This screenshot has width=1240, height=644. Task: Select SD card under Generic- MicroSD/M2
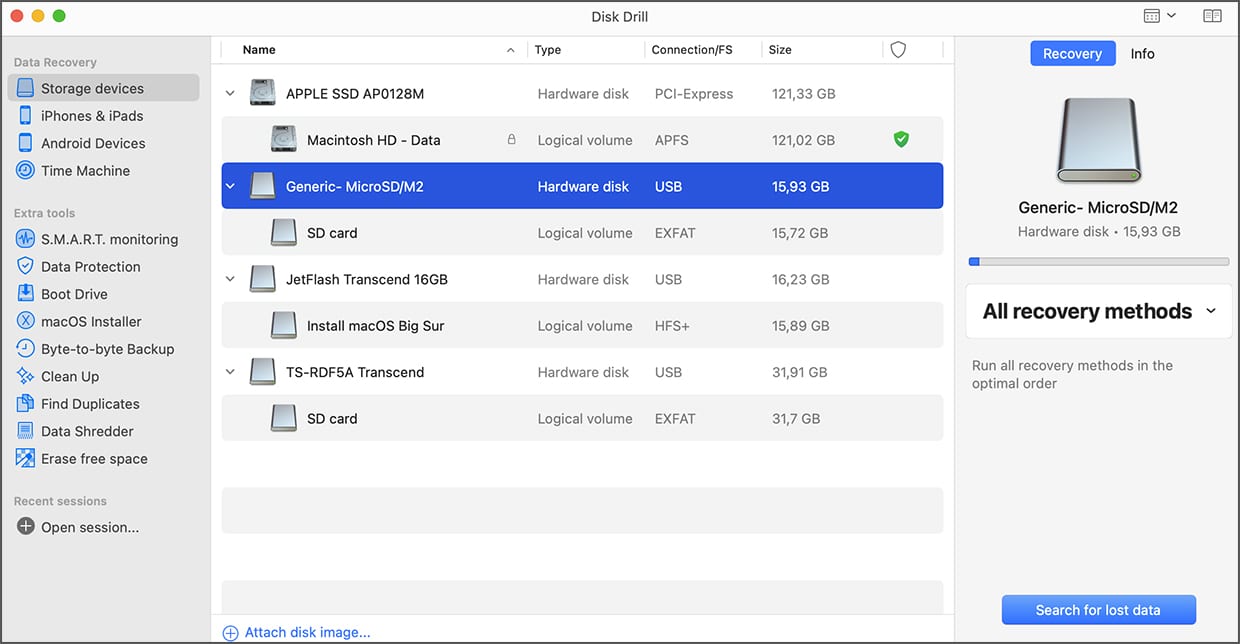point(582,233)
